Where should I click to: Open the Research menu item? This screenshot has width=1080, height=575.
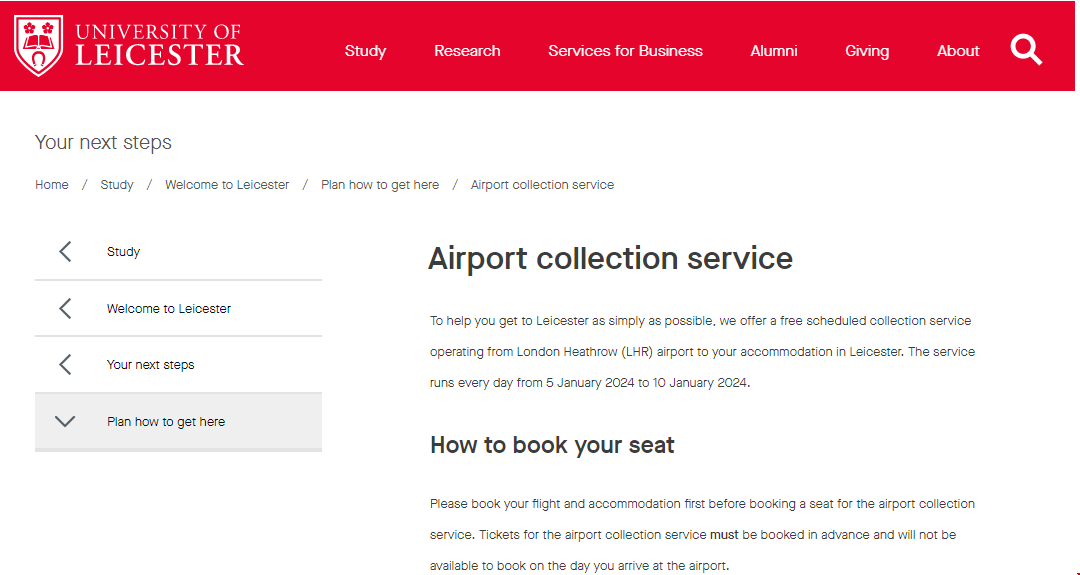click(x=467, y=51)
